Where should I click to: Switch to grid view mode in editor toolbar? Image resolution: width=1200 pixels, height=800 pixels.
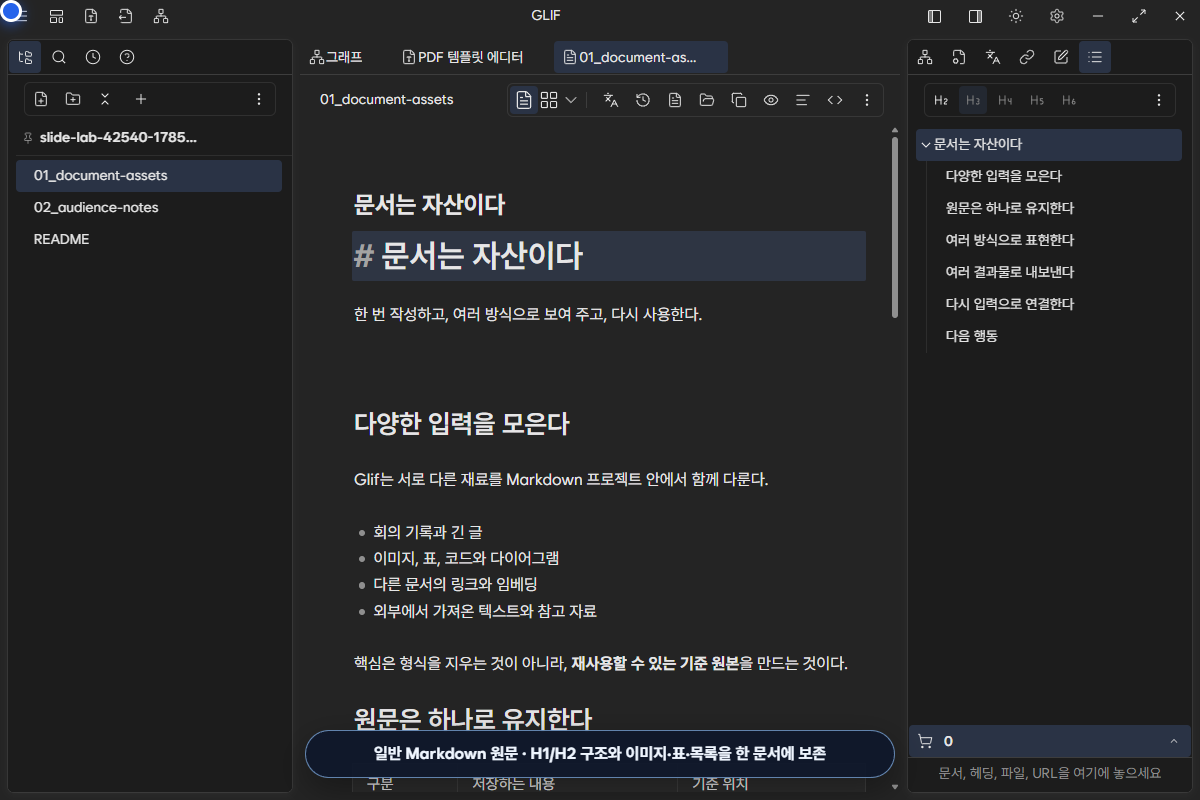[549, 100]
